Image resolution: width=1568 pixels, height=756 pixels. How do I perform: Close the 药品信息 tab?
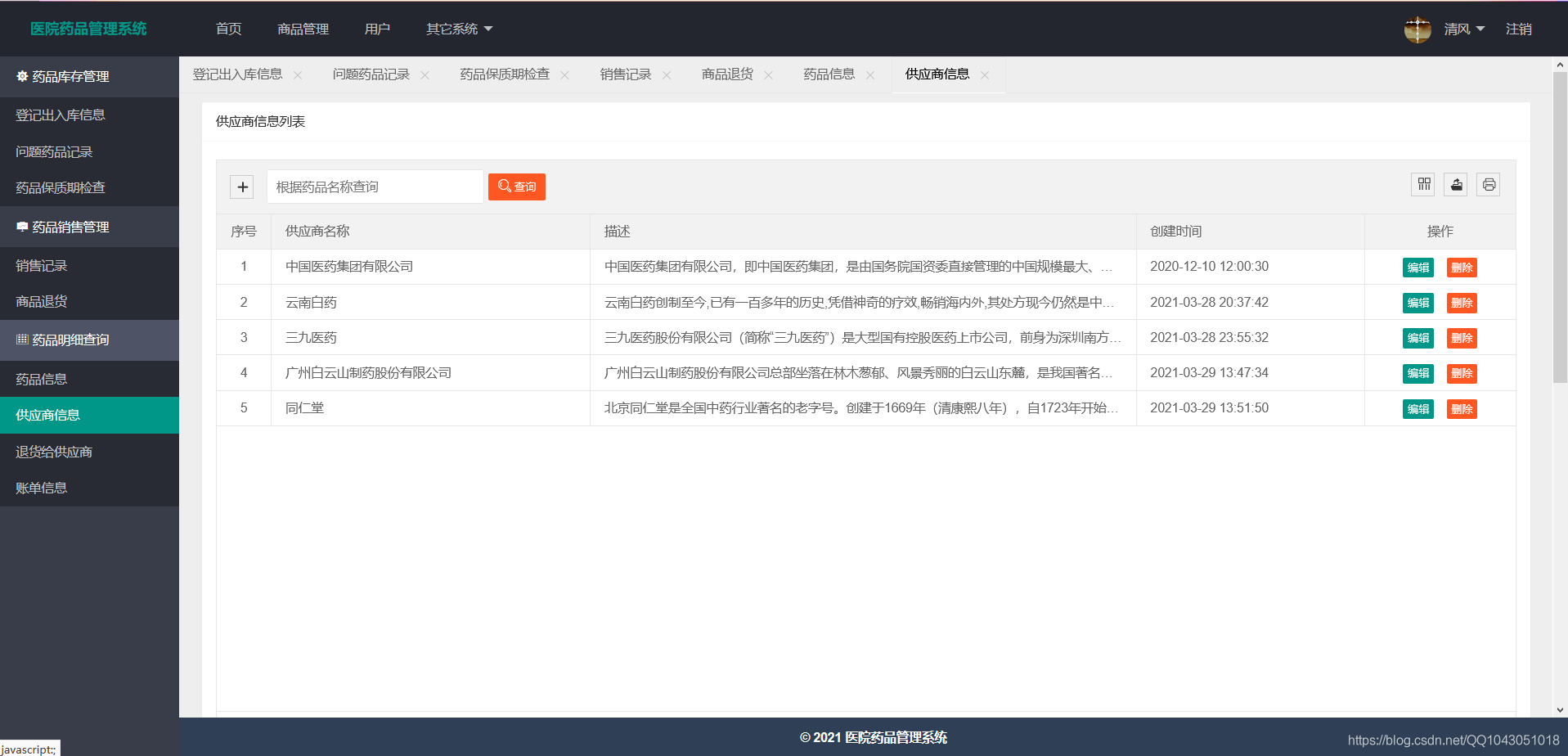(x=870, y=74)
